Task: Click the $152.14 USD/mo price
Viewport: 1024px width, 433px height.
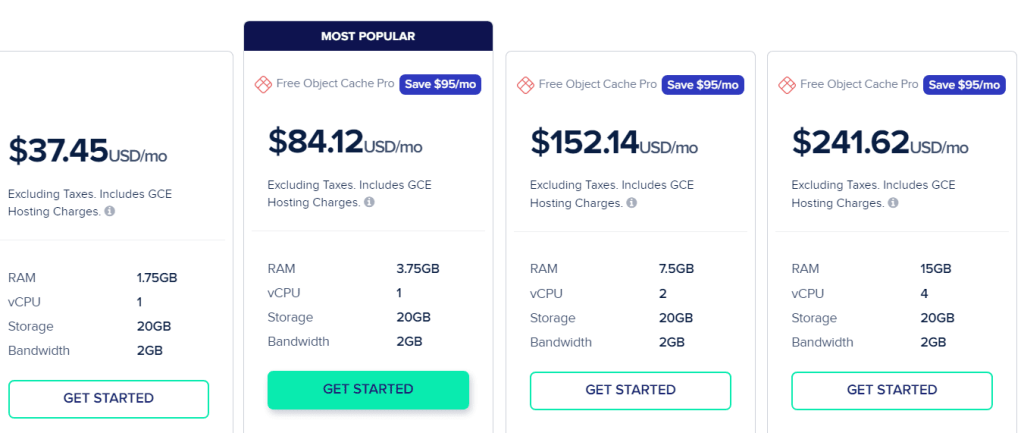Action: (614, 142)
